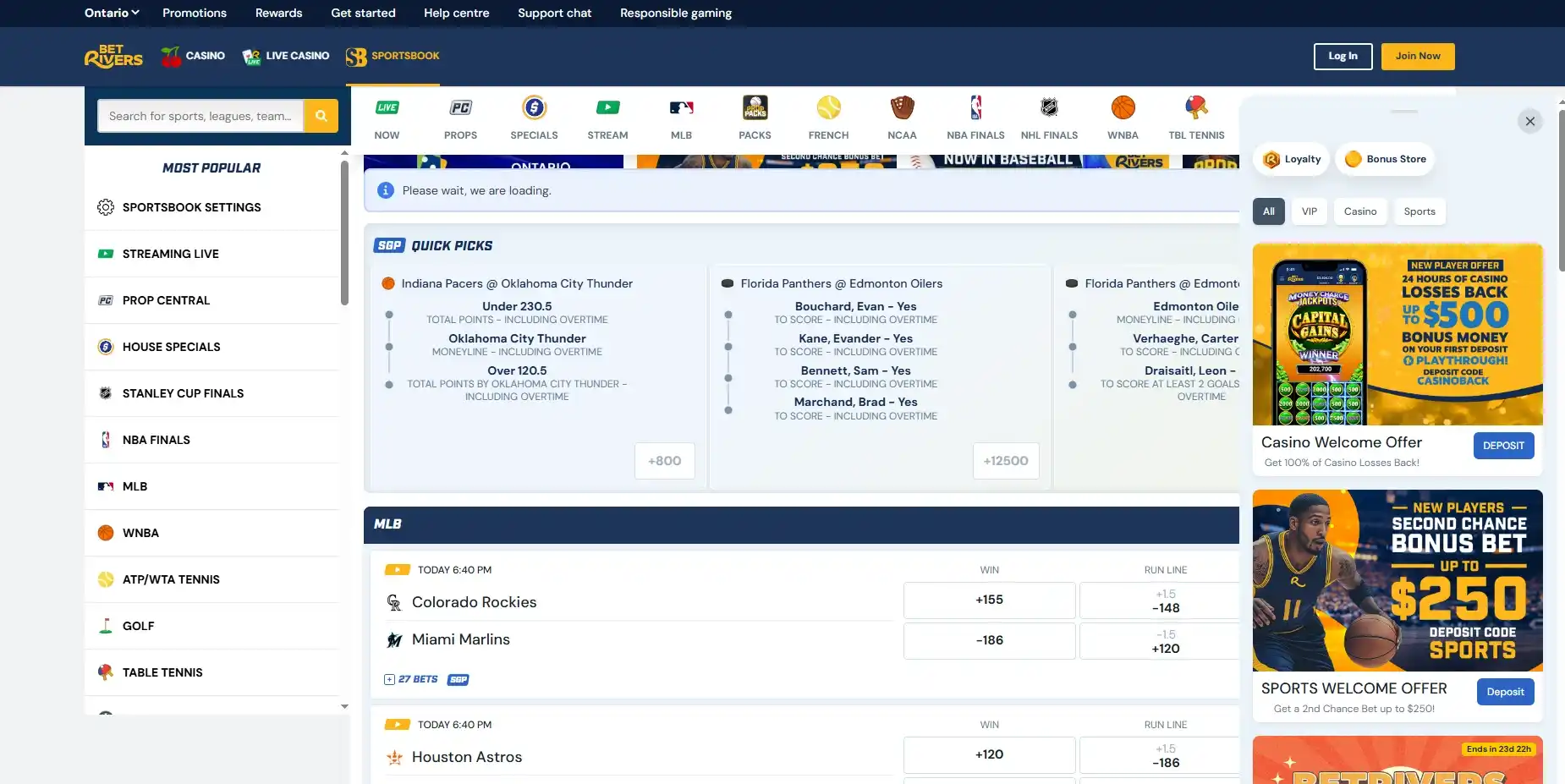Expand the Ontario region dropdown
1565x784 pixels.
pyautogui.click(x=112, y=13)
